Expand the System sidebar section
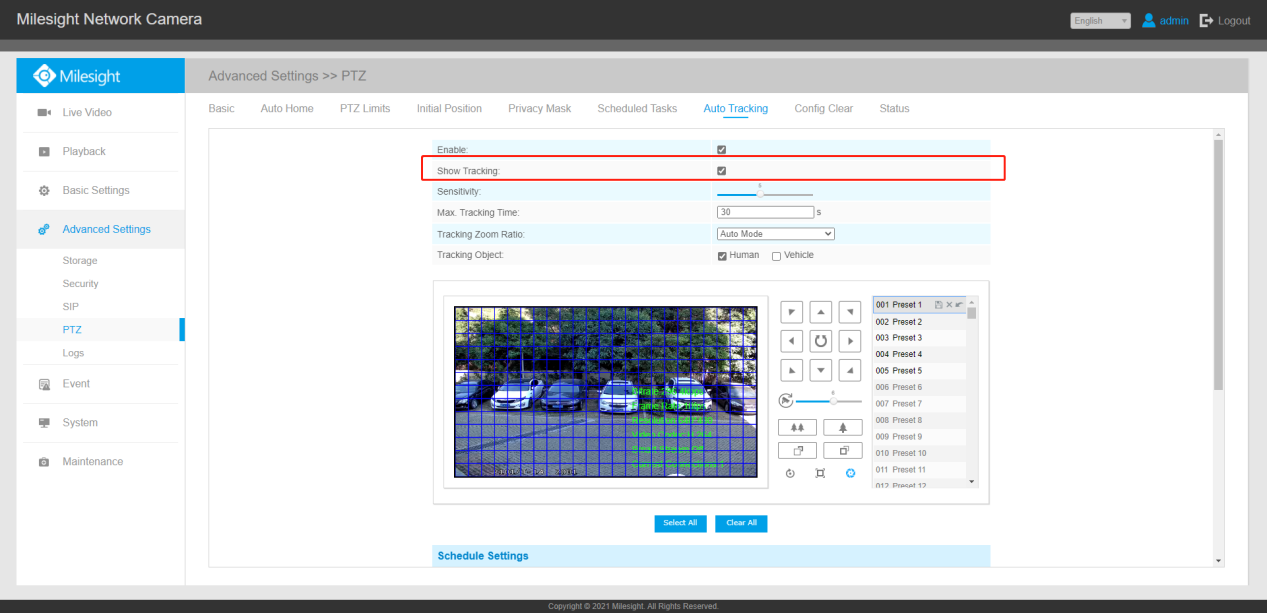 coord(100,423)
